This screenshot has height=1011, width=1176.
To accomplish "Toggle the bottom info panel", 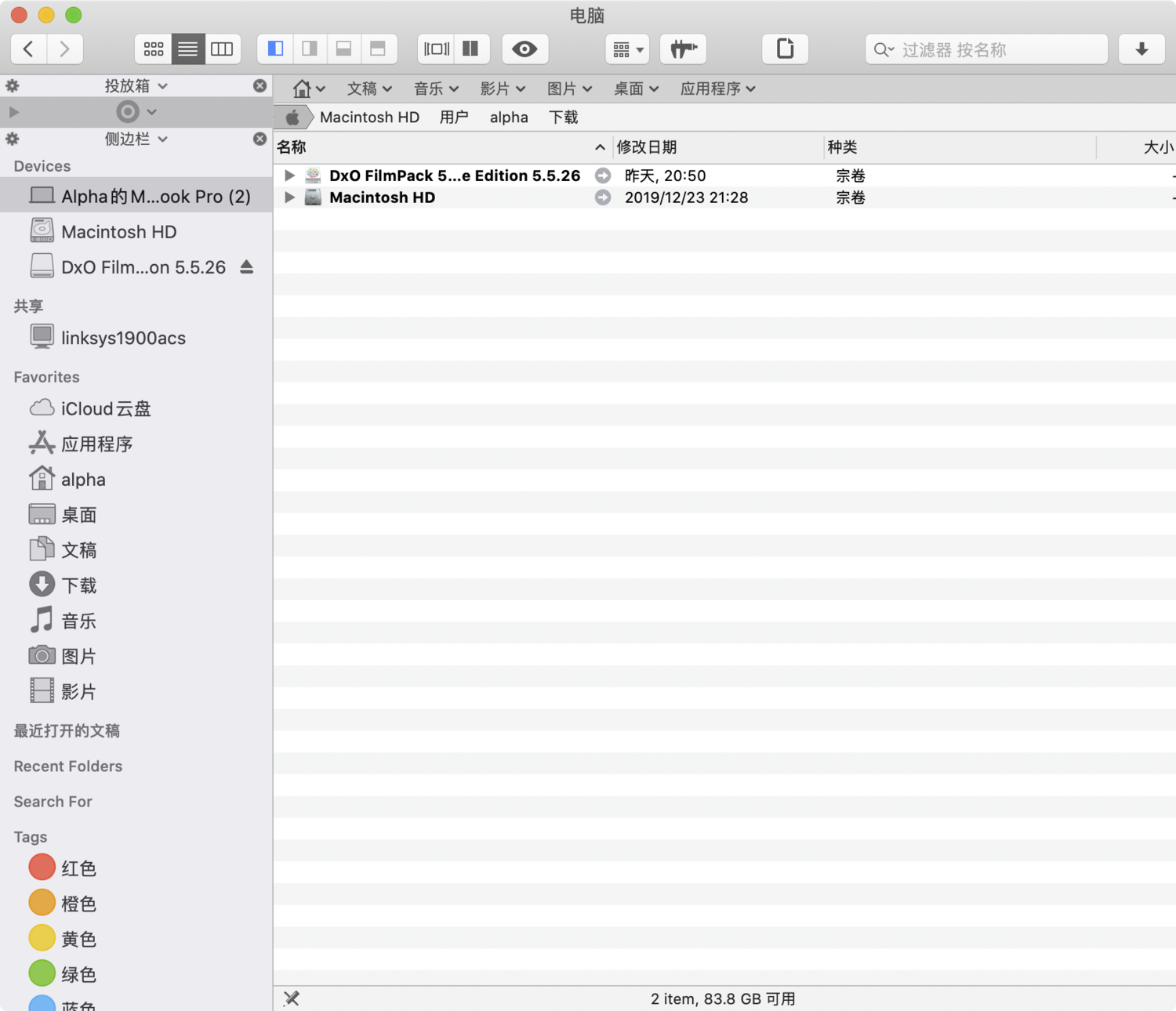I will pyautogui.click(x=343, y=49).
